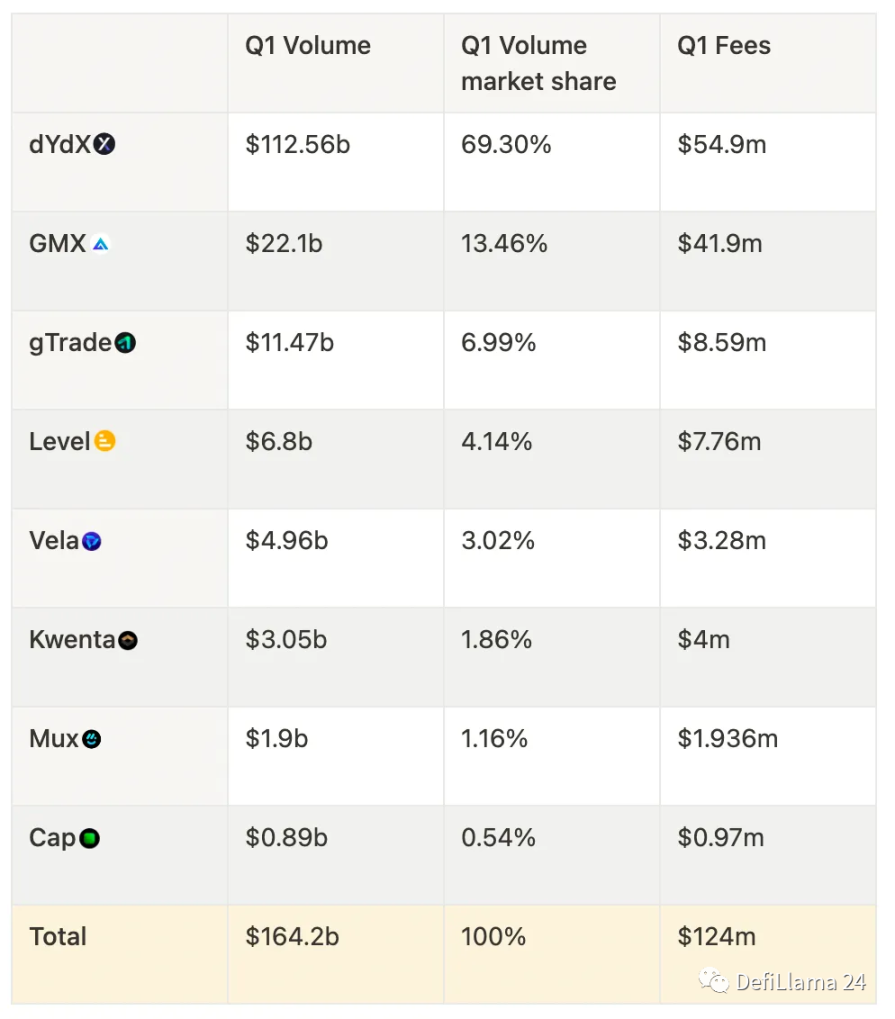Click the GMX logo icon
This screenshot has height=1019, width=895.
pos(100,244)
